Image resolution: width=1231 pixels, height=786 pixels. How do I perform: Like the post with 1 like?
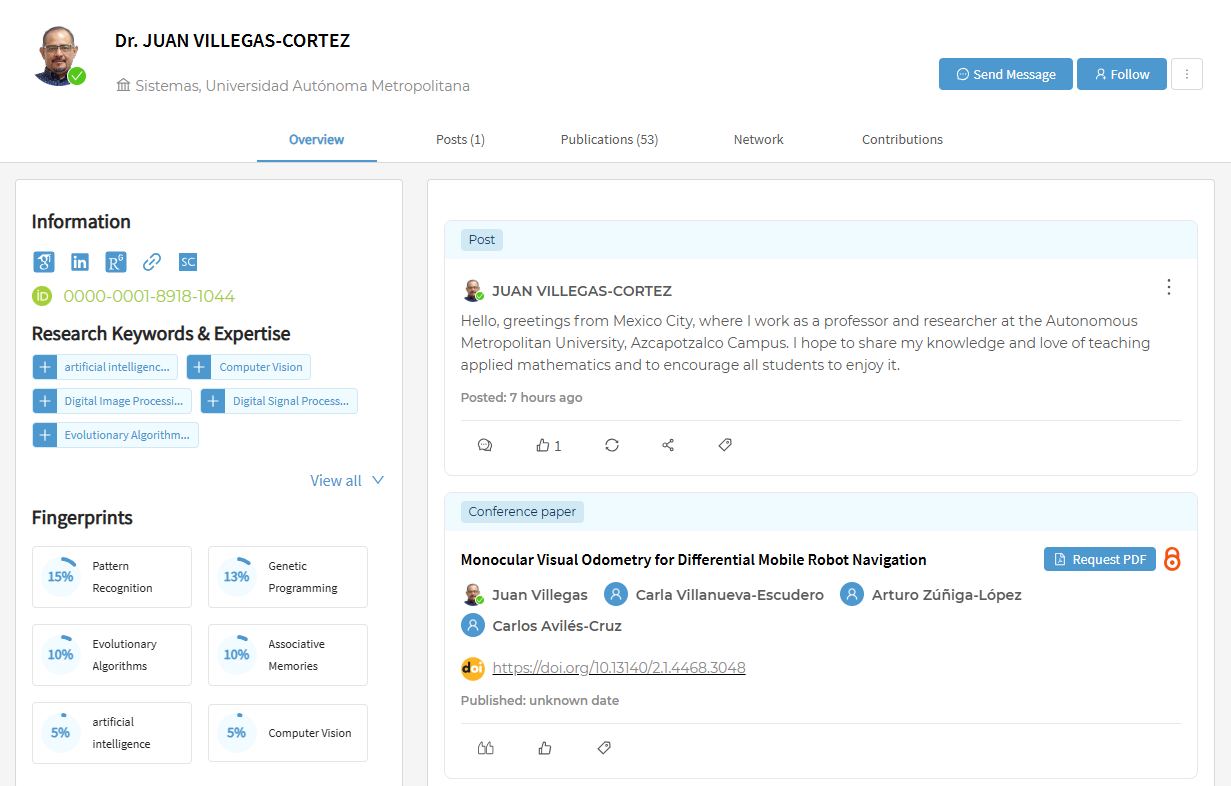pyautogui.click(x=549, y=445)
